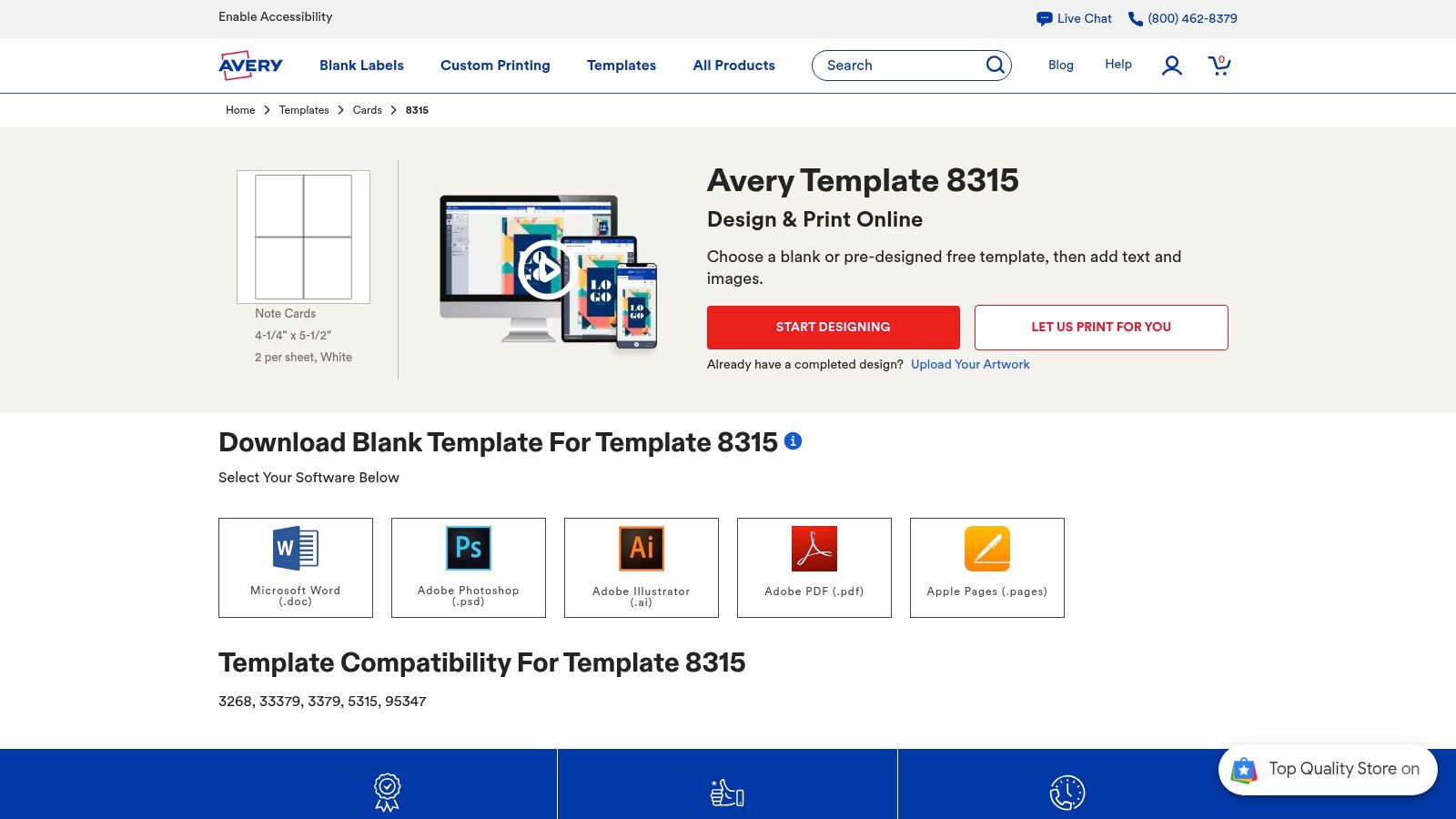Image resolution: width=1456 pixels, height=819 pixels.
Task: Click the award ribbon icon in the blue banner
Action: 387,793
